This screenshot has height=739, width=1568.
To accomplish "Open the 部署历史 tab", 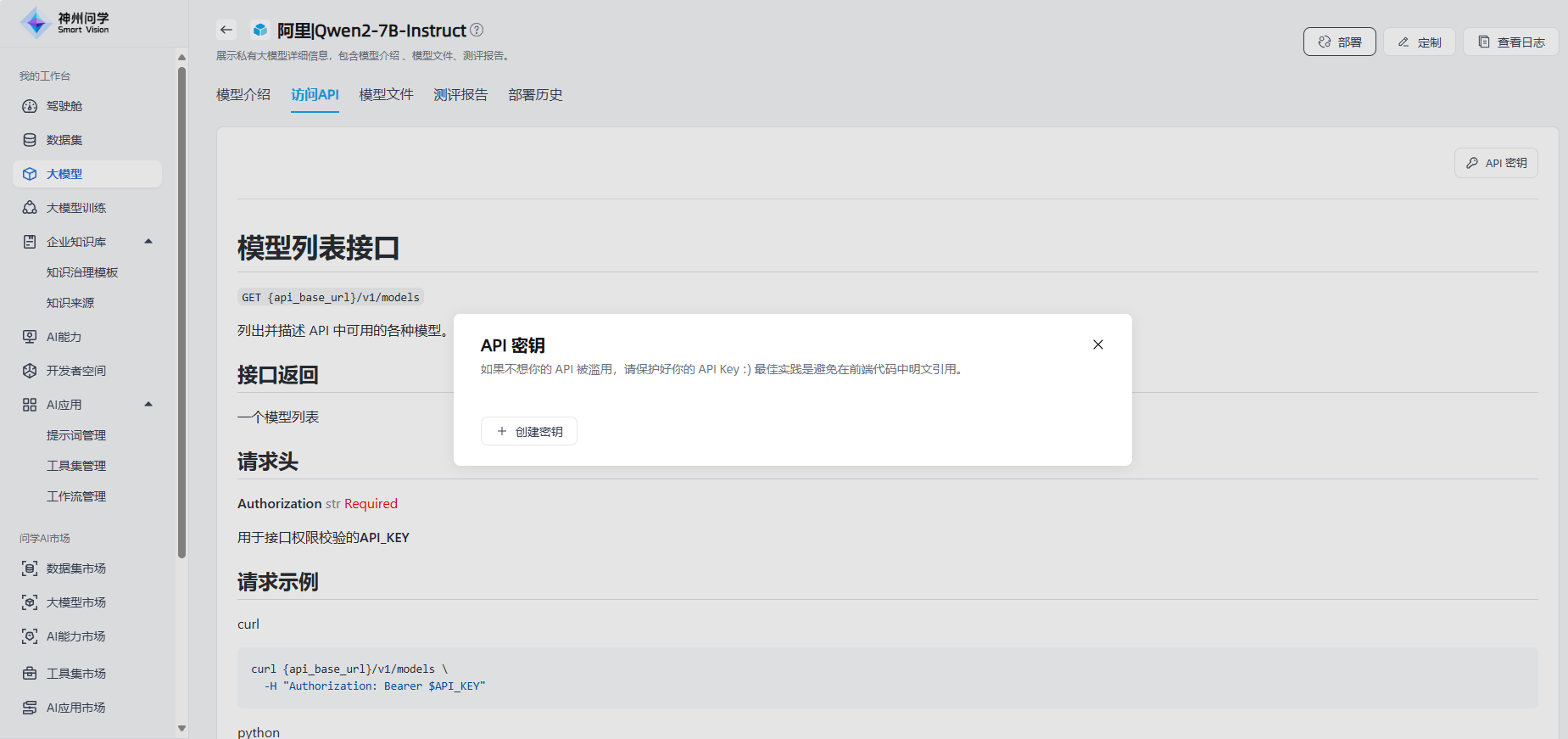I will [x=535, y=95].
